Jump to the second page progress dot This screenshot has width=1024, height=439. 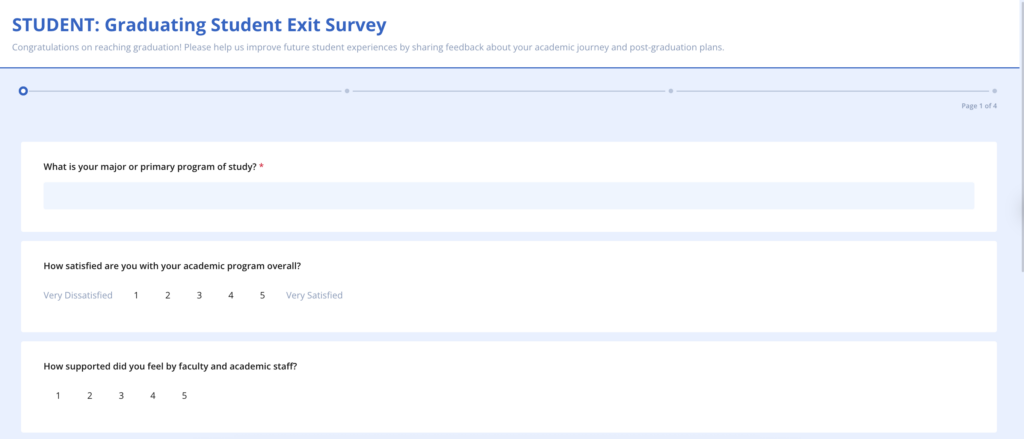pos(347,91)
